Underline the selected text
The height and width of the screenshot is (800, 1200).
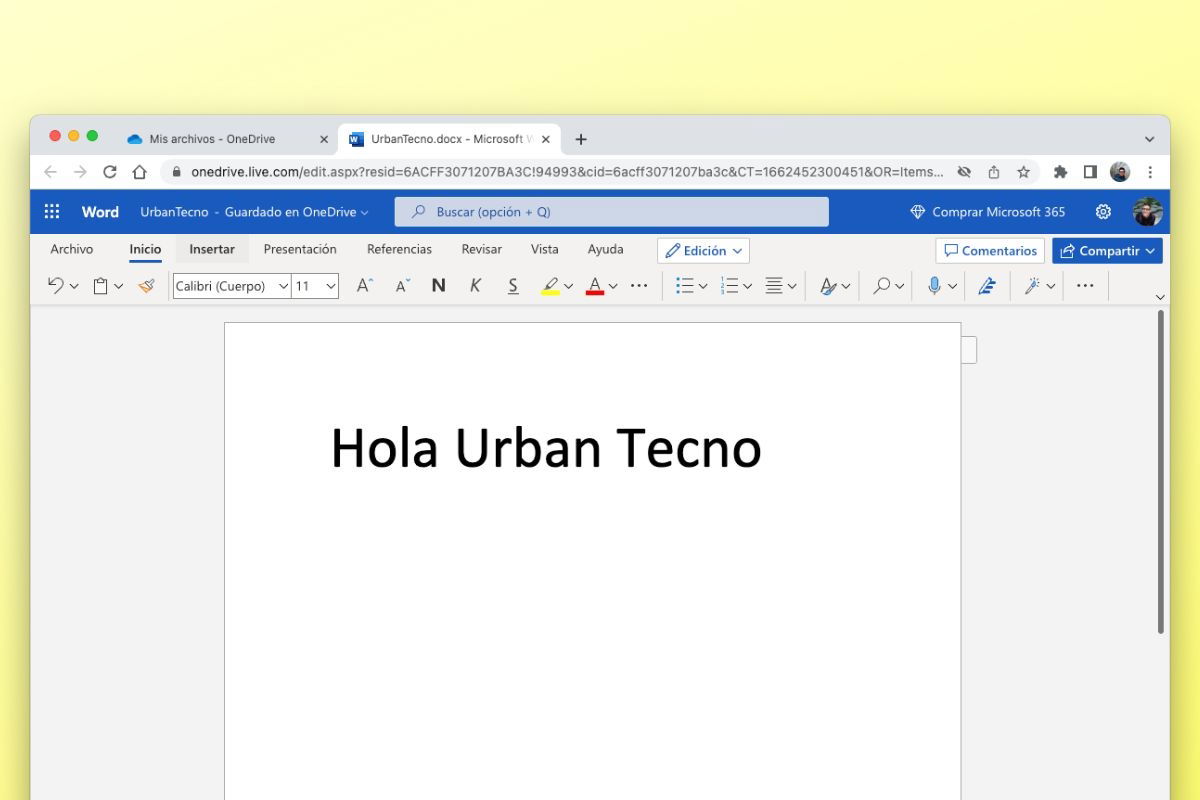pyautogui.click(x=512, y=285)
